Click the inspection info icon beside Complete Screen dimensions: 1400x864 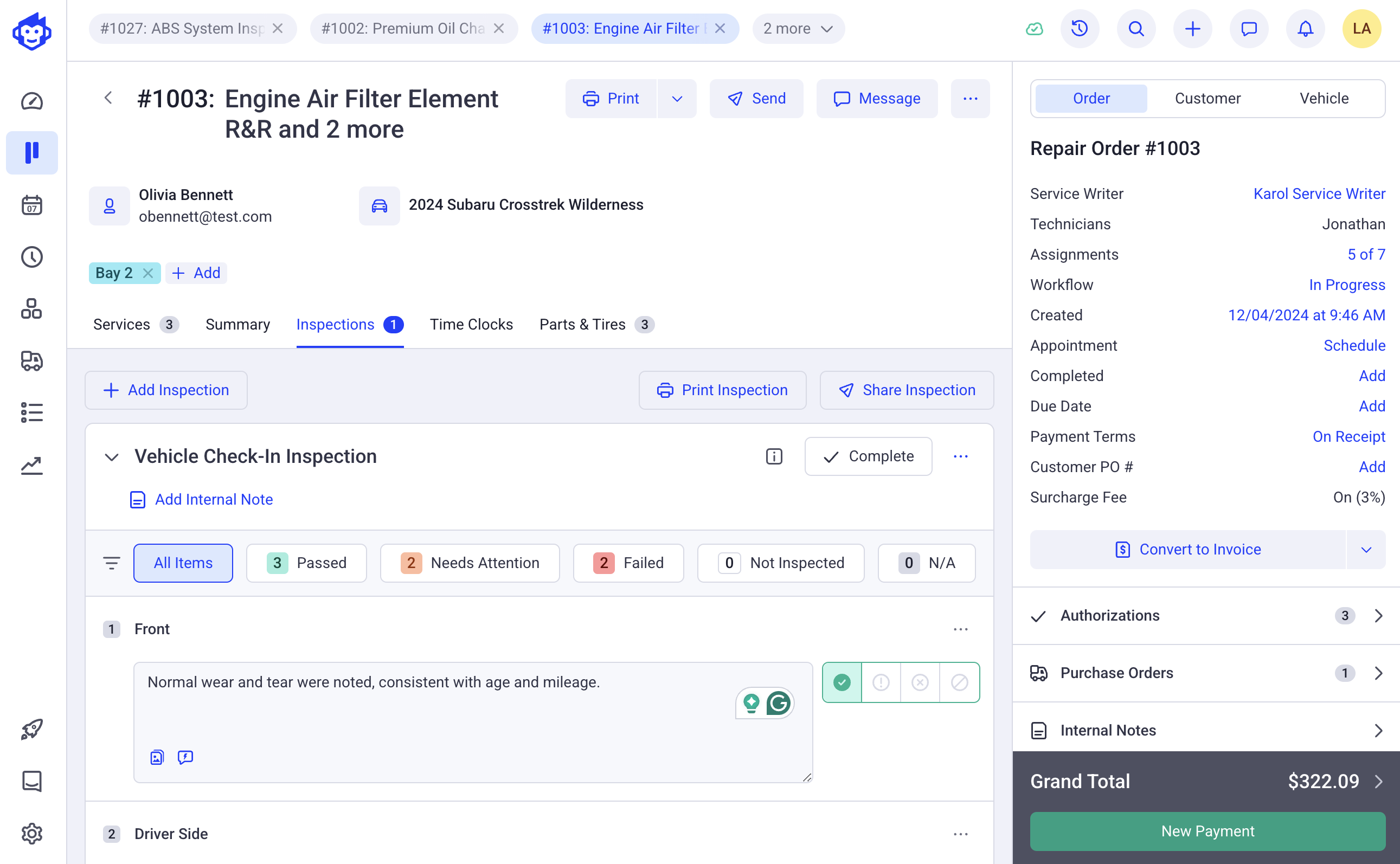(x=774, y=456)
